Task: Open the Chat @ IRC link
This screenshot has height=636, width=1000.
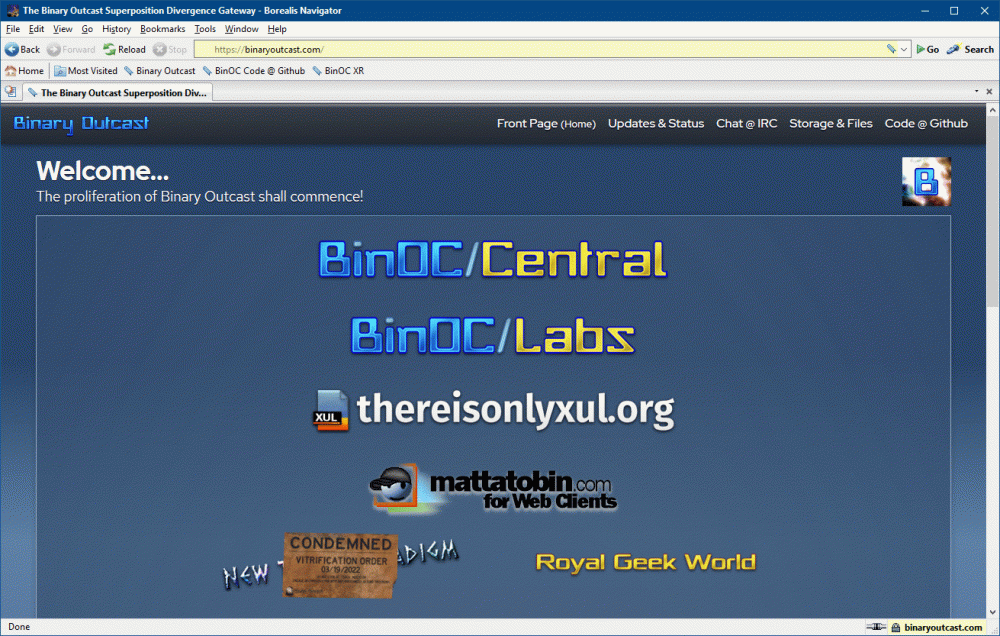Action: pyautogui.click(x=746, y=124)
